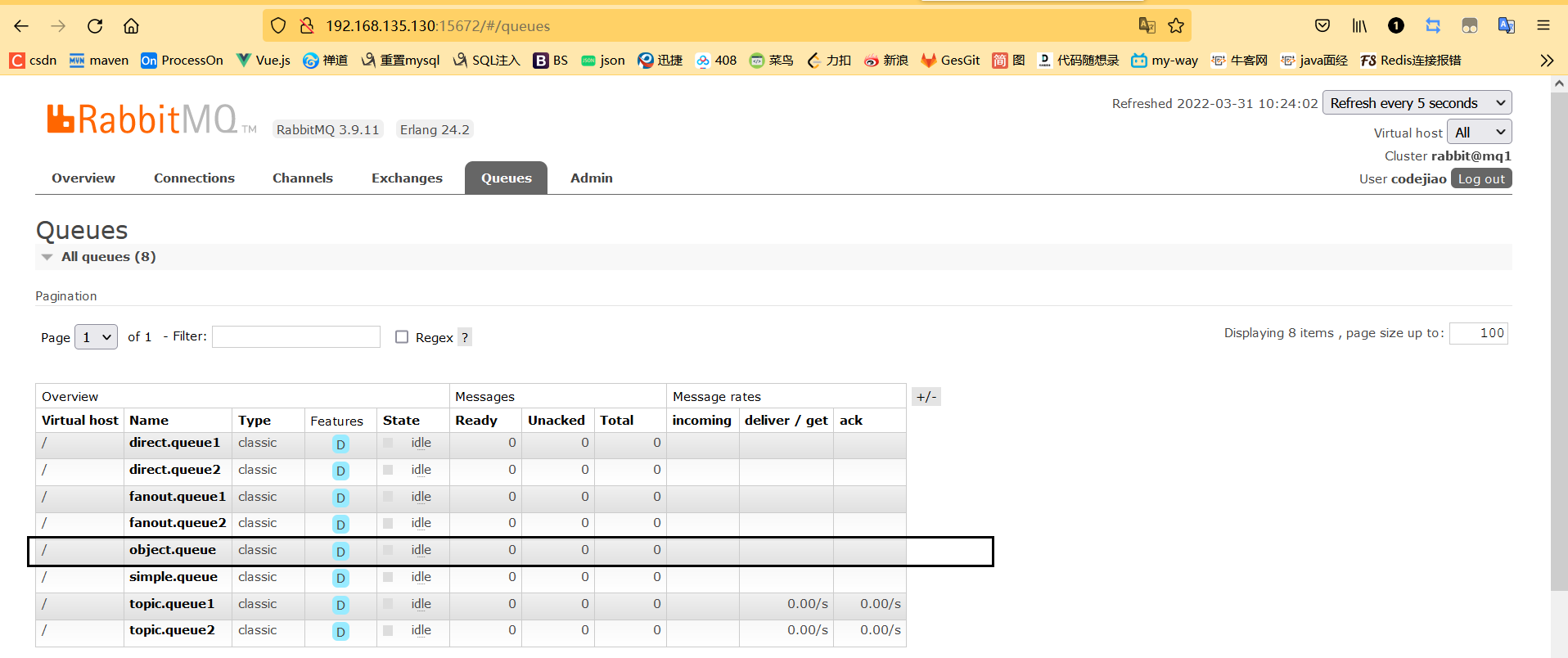Image resolution: width=1568 pixels, height=658 pixels.
Task: Open the Pocket save icon
Action: click(x=1322, y=26)
